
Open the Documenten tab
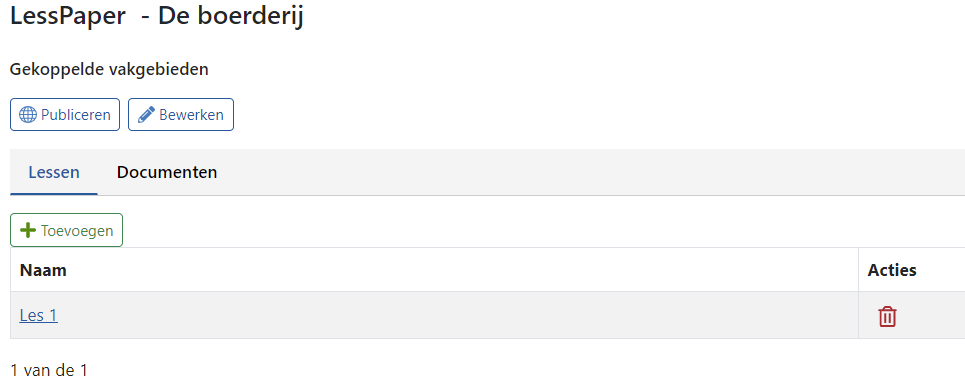pyautogui.click(x=167, y=172)
